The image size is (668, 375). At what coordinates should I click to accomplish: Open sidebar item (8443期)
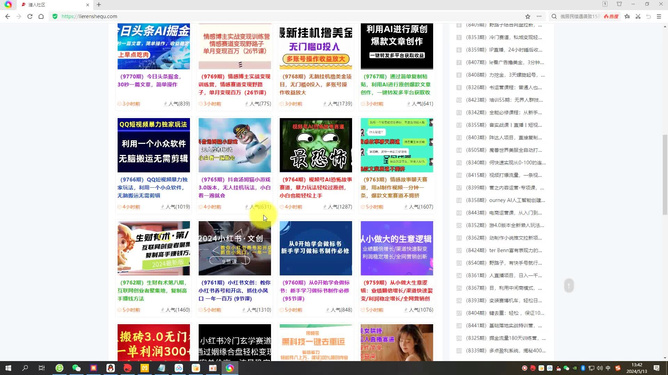click(x=504, y=213)
